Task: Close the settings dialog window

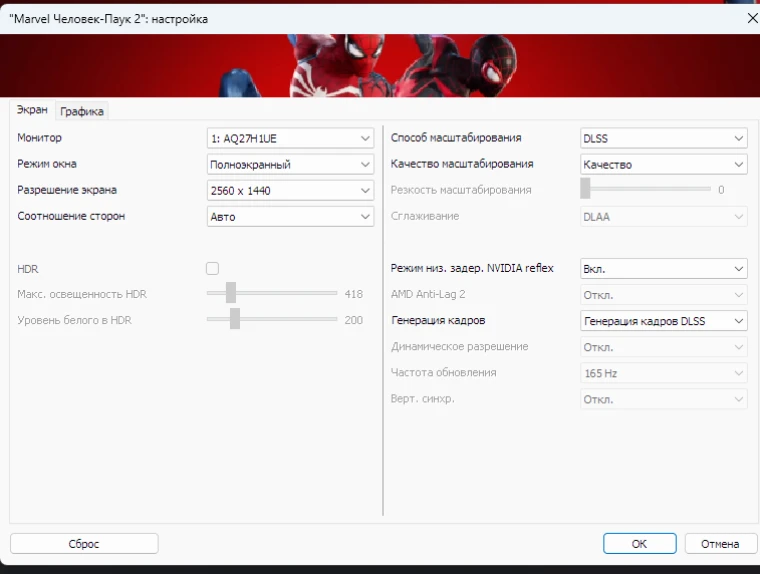Action: (752, 18)
